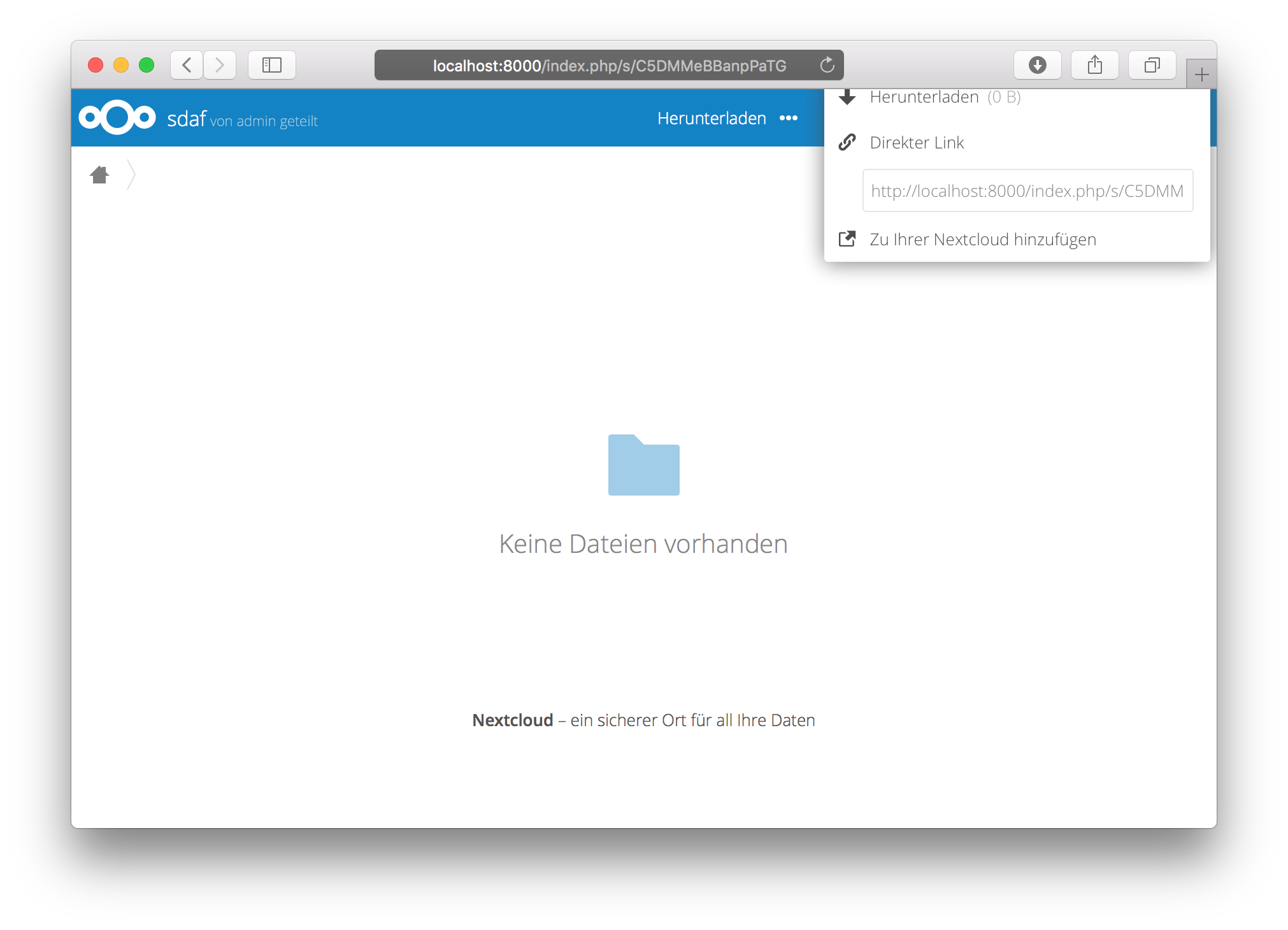
Task: Show all tabs overview
Action: (1152, 65)
